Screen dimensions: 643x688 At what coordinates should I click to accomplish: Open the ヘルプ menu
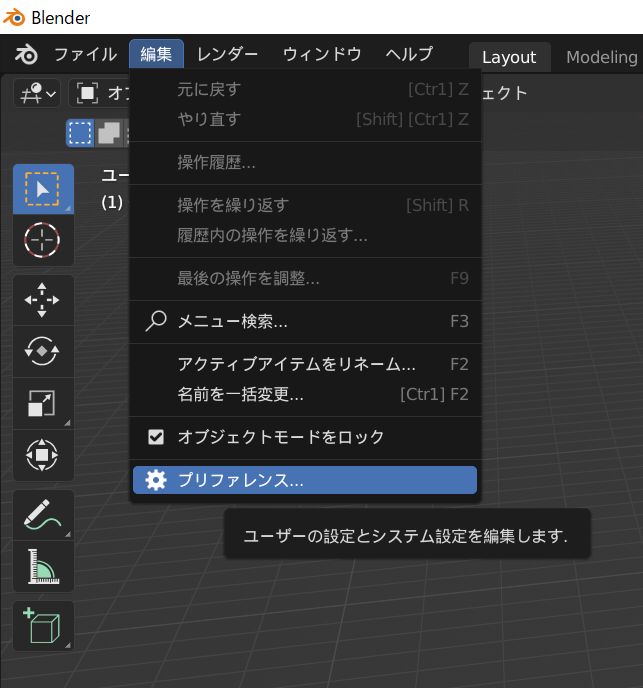coord(410,55)
